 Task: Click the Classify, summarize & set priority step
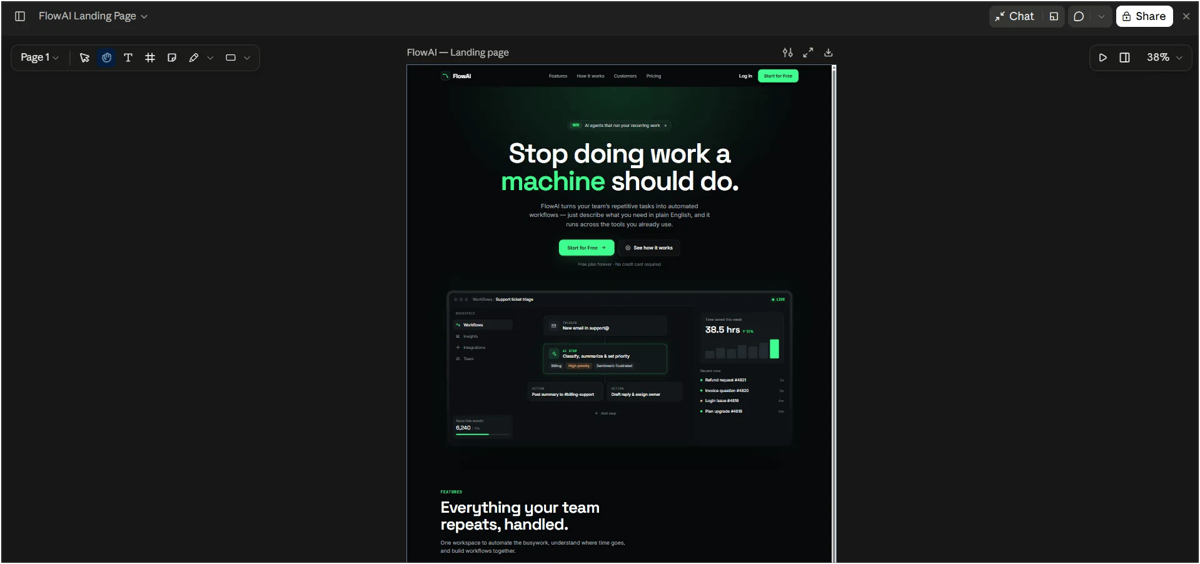pos(605,359)
